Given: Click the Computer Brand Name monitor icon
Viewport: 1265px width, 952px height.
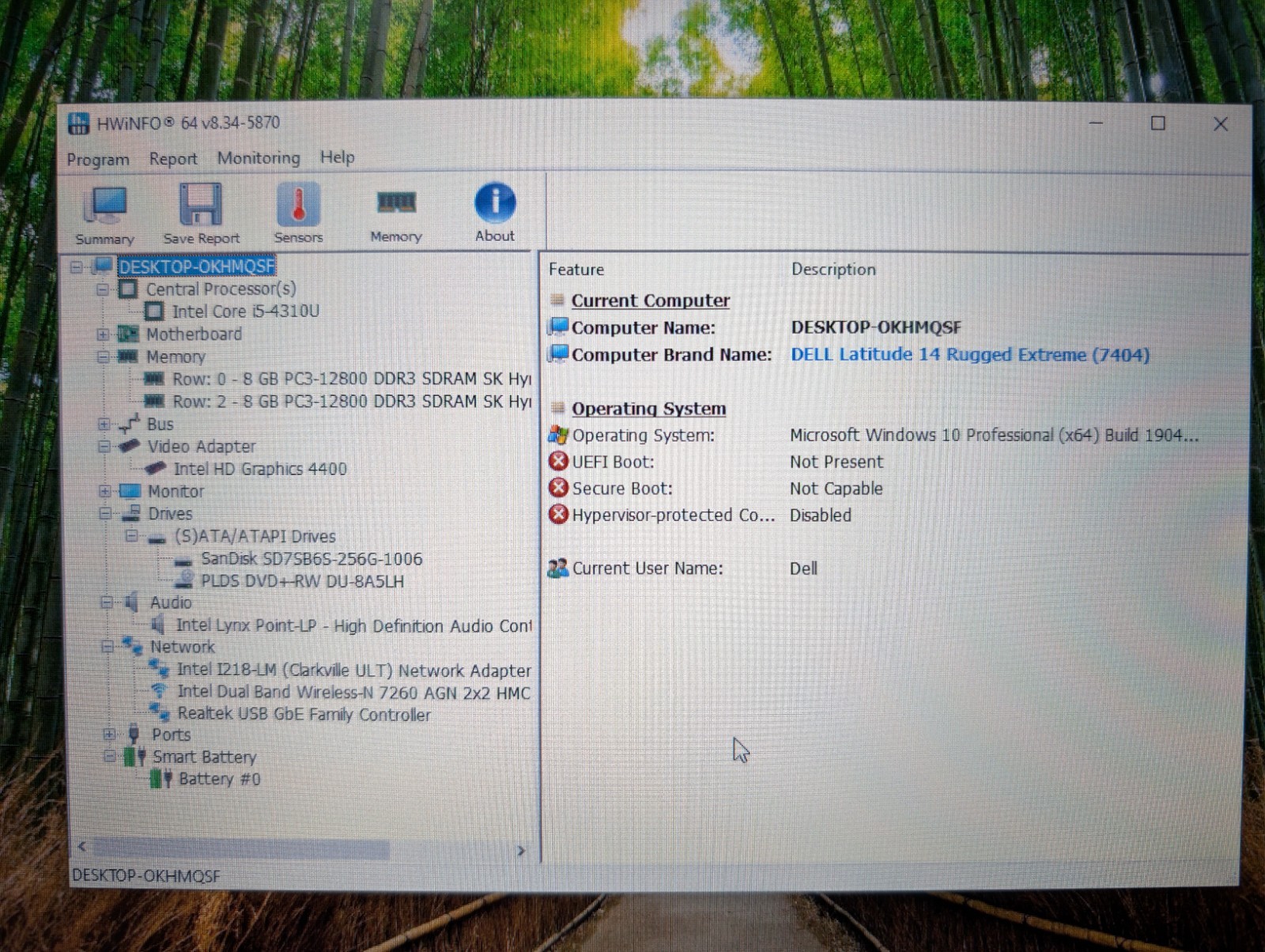Looking at the screenshot, I should coord(559,353).
